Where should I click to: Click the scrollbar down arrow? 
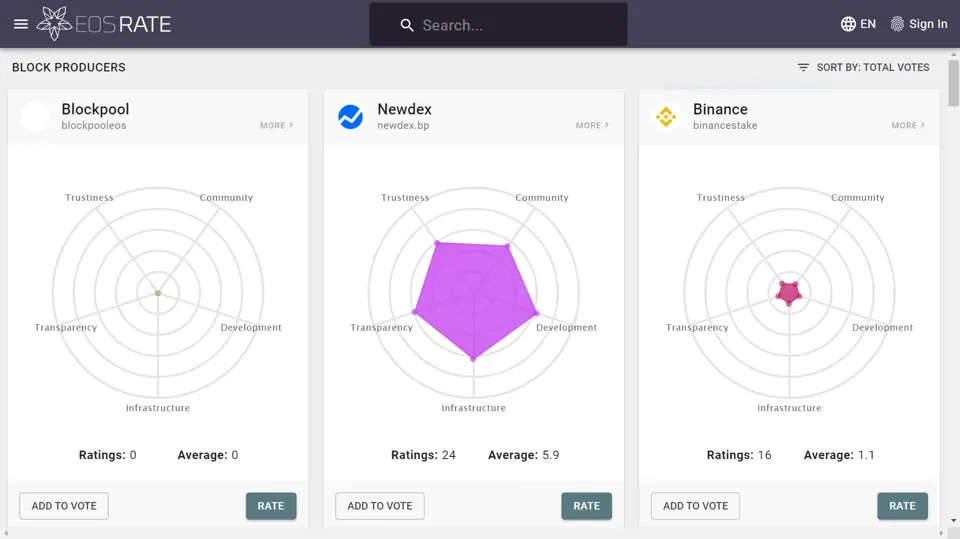tap(953, 521)
